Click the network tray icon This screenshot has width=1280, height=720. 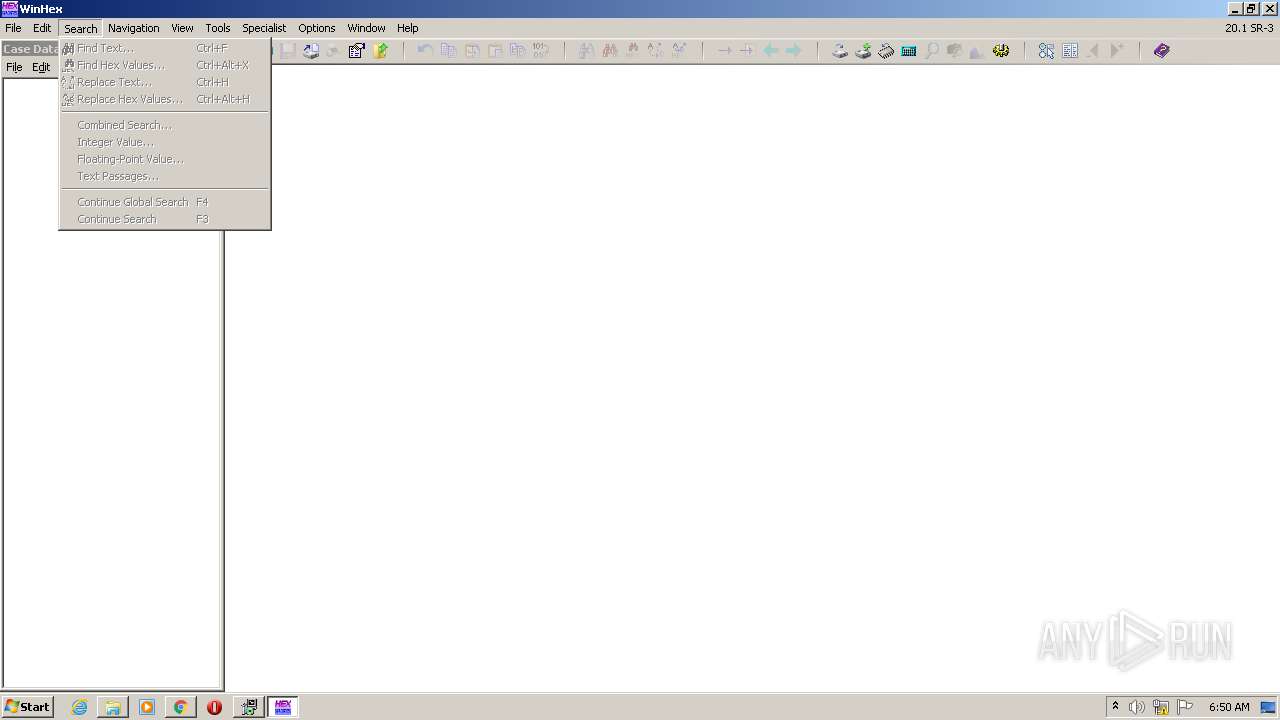pos(1161,707)
